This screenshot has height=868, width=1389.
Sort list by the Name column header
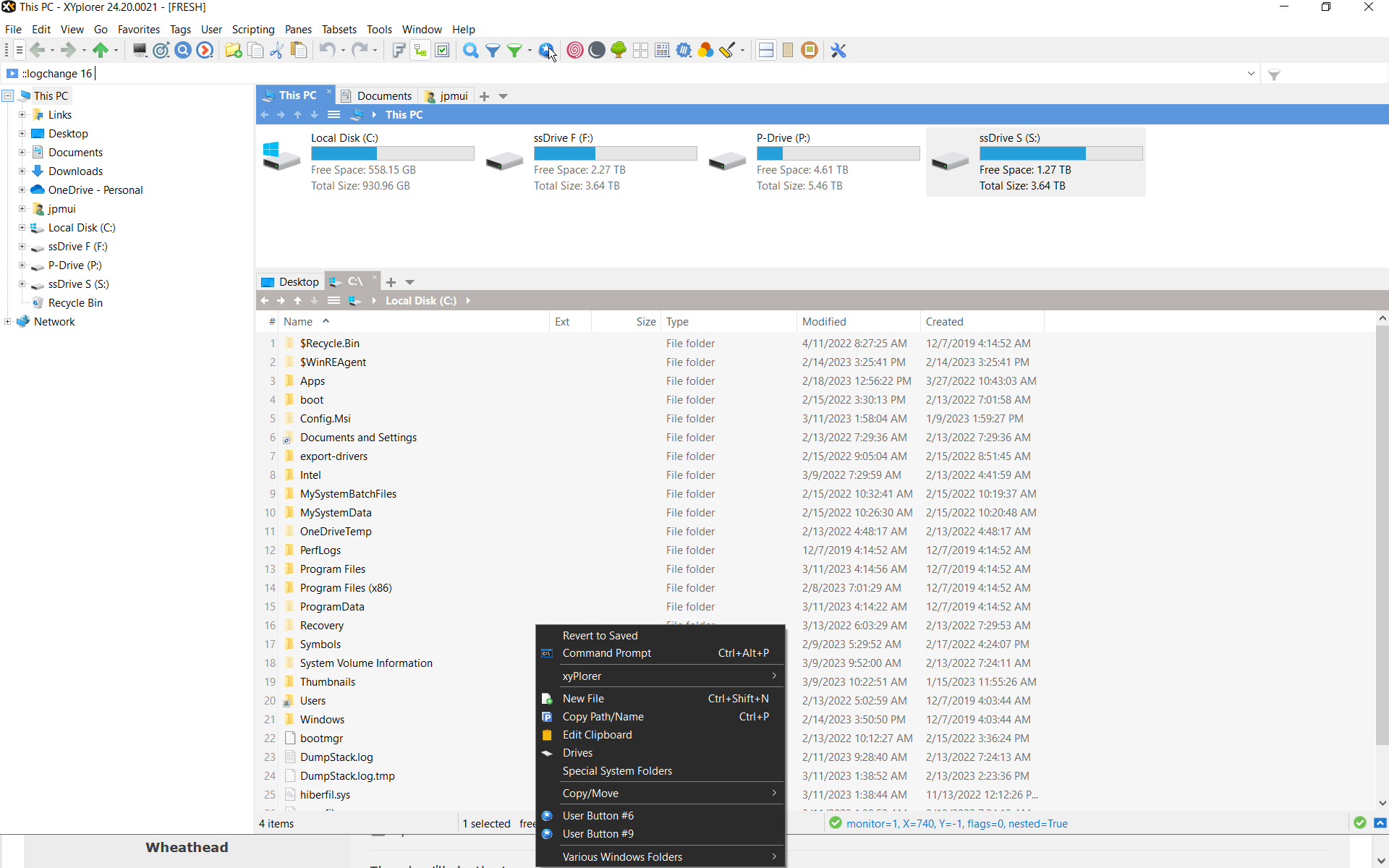[414, 322]
